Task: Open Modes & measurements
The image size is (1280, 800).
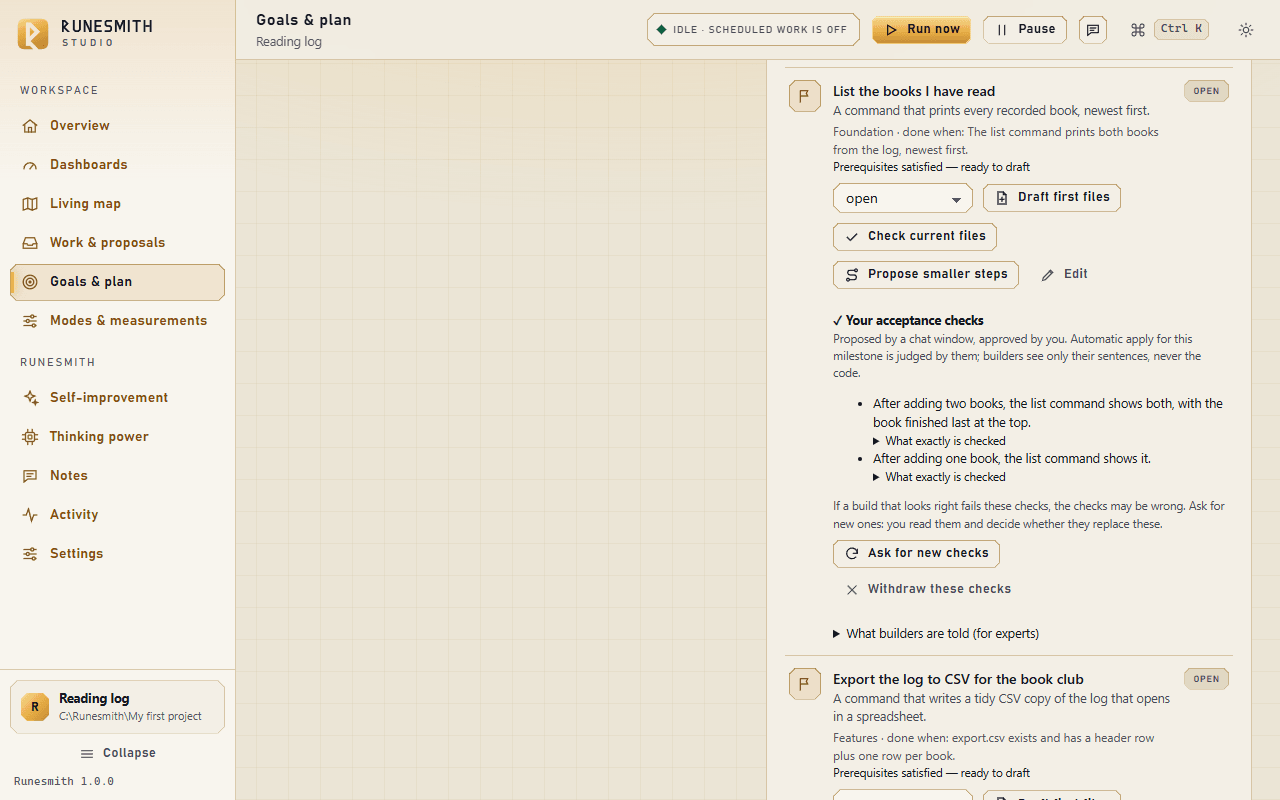Action: [117, 321]
